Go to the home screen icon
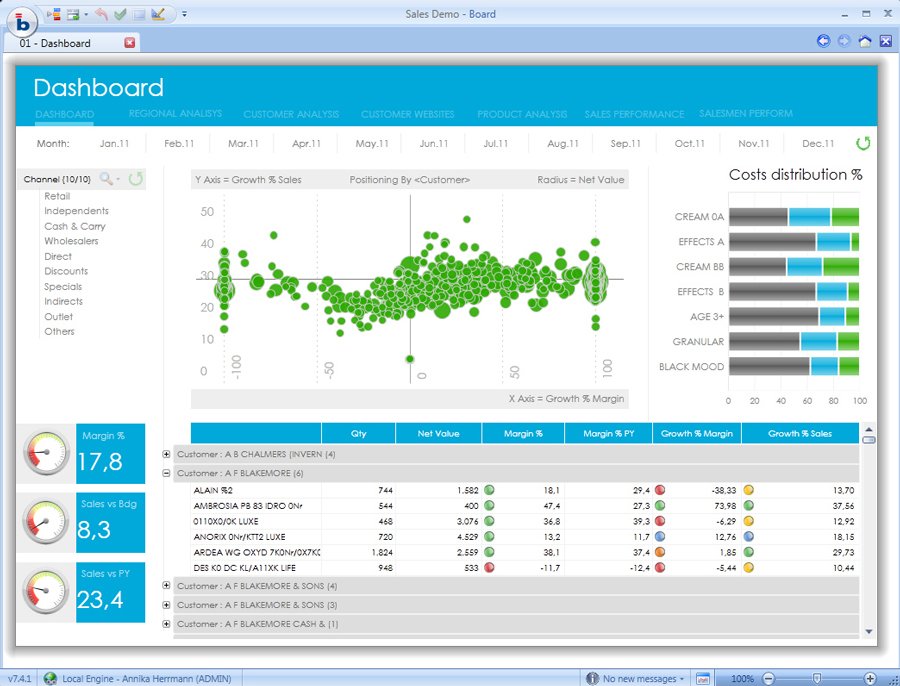Screen dimensions: 900x686 865,41
